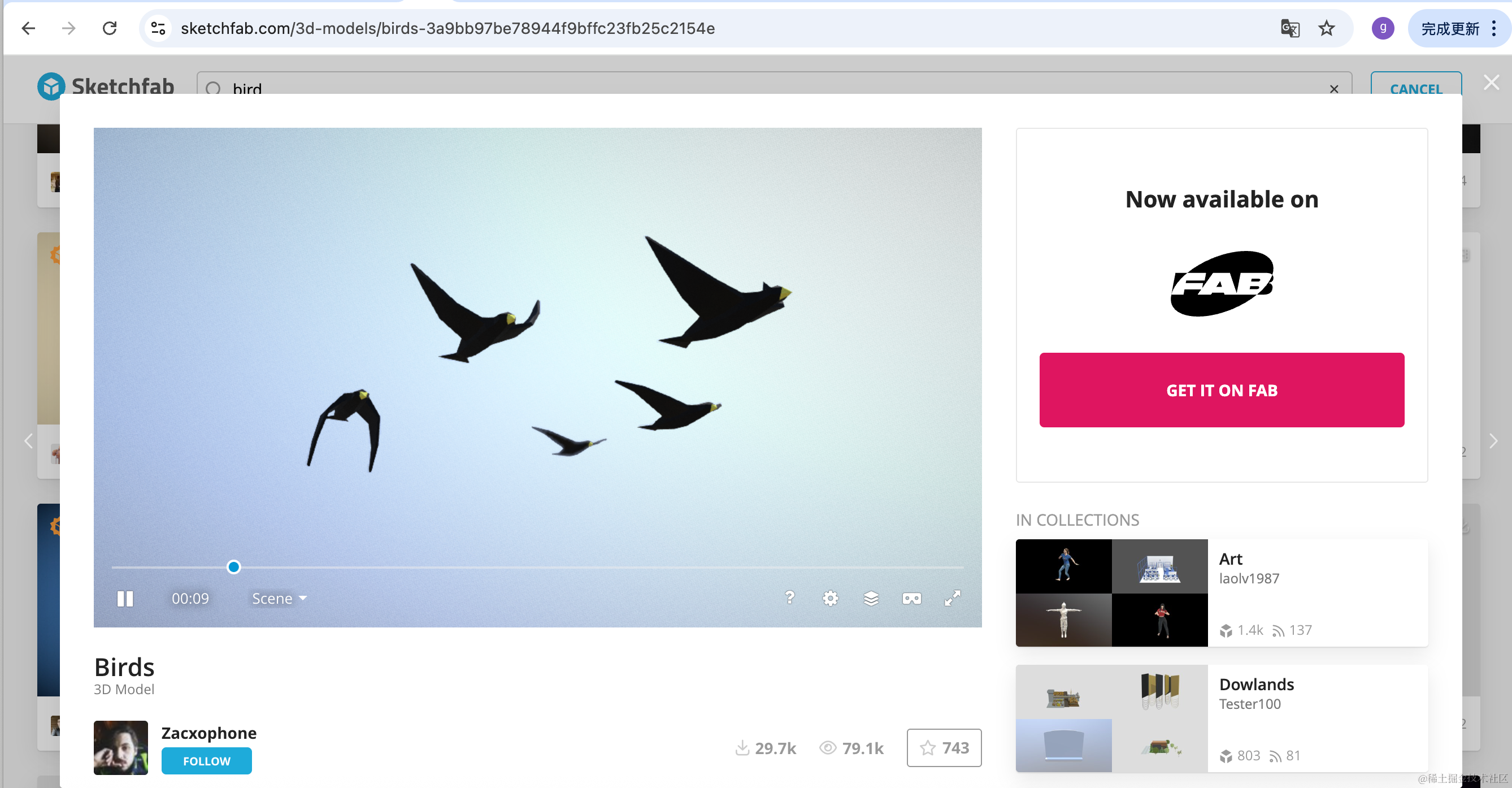Bookmark this page with the star icon
The image size is (1512, 788).
point(1327,28)
